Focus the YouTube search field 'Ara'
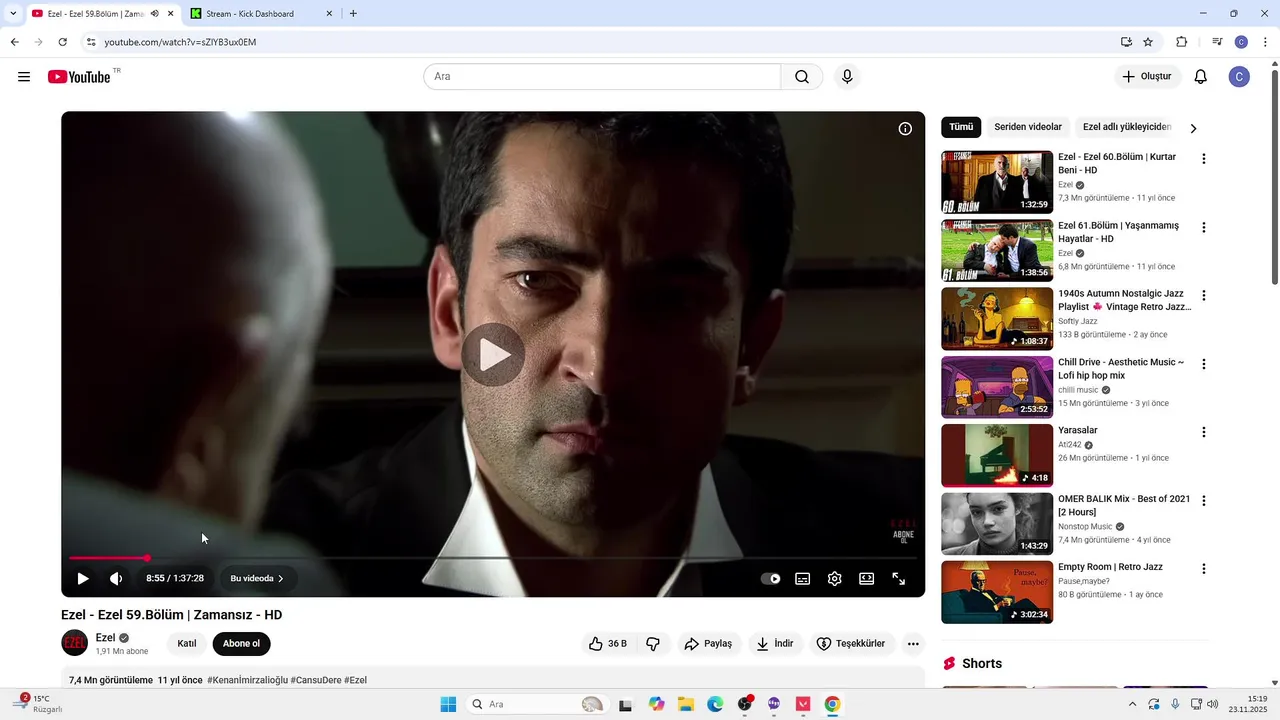This screenshot has height=720, width=1280. tap(602, 77)
